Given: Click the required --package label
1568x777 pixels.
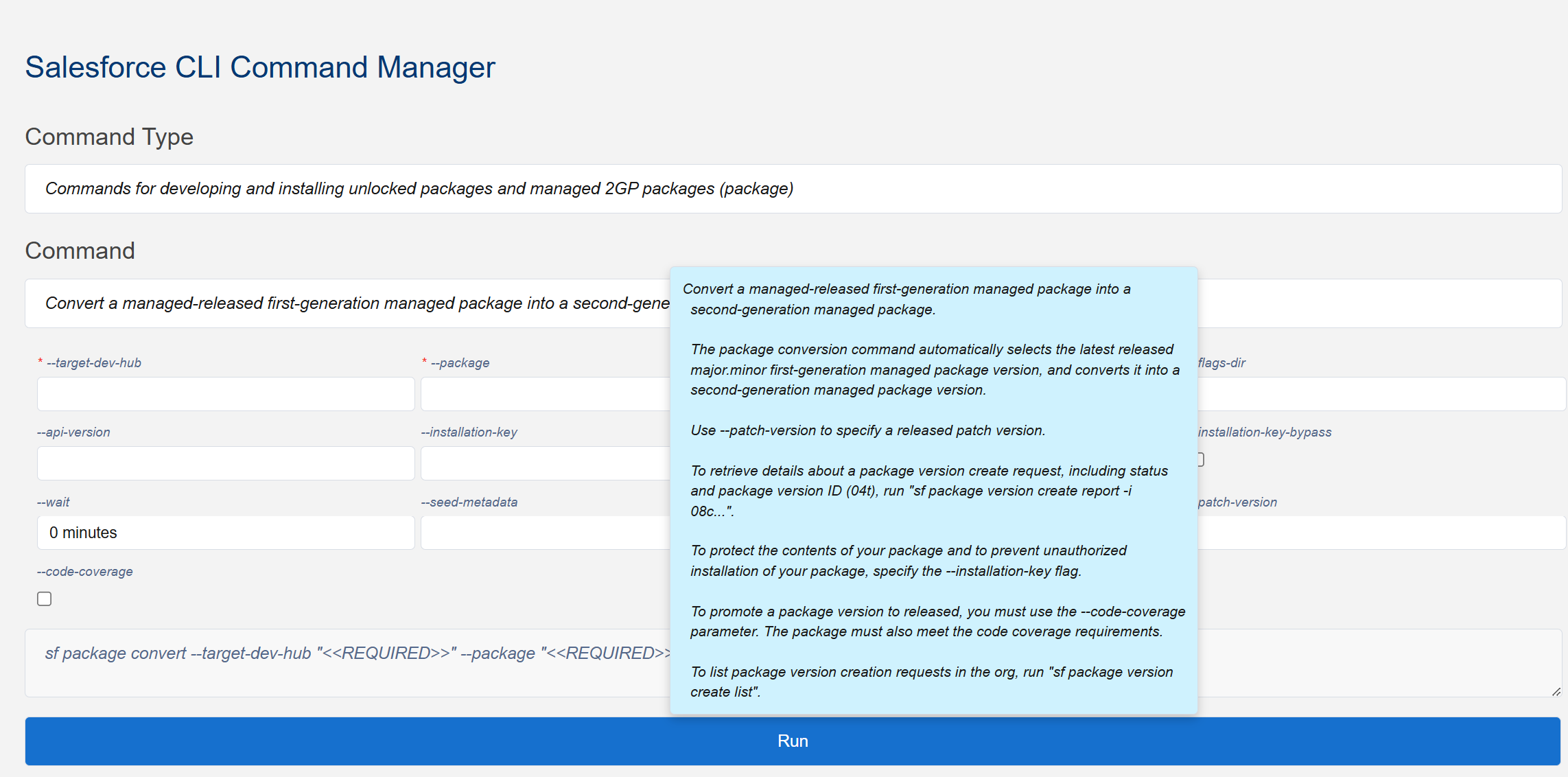Looking at the screenshot, I should click(x=460, y=363).
